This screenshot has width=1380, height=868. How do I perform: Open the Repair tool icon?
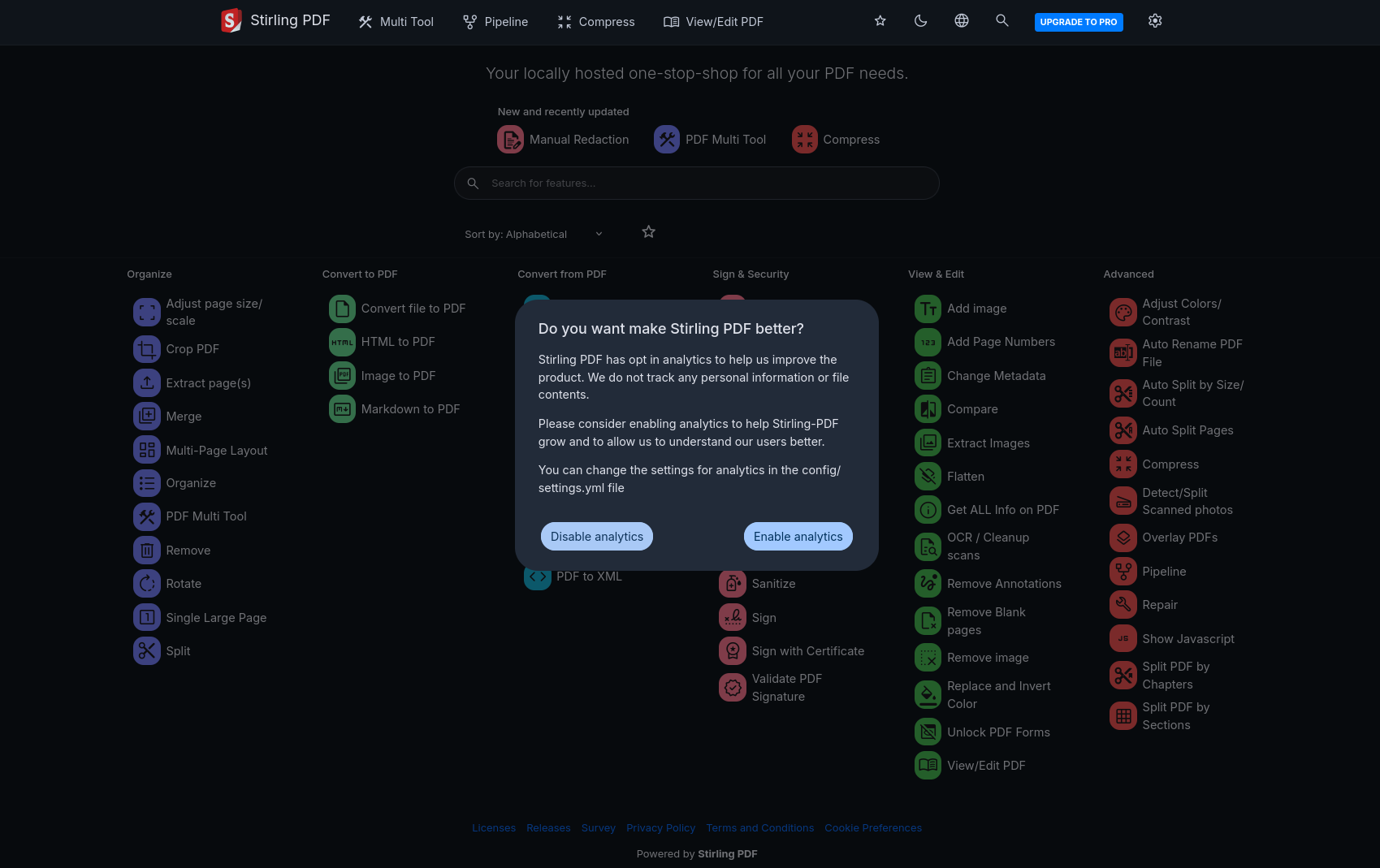click(x=1123, y=605)
